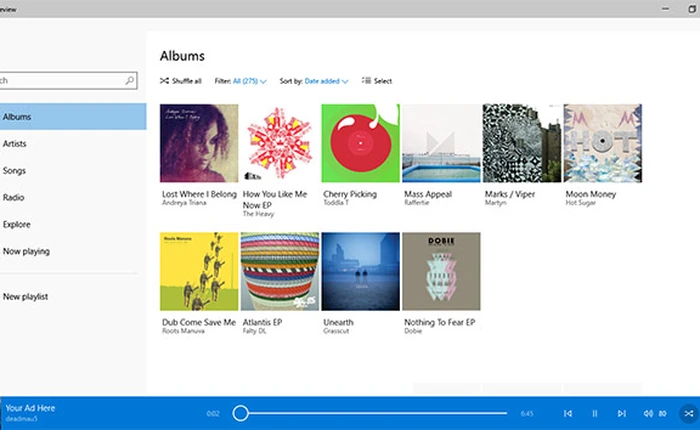Minimize the window
Viewport: 700px width, 430px height.
(665, 8)
